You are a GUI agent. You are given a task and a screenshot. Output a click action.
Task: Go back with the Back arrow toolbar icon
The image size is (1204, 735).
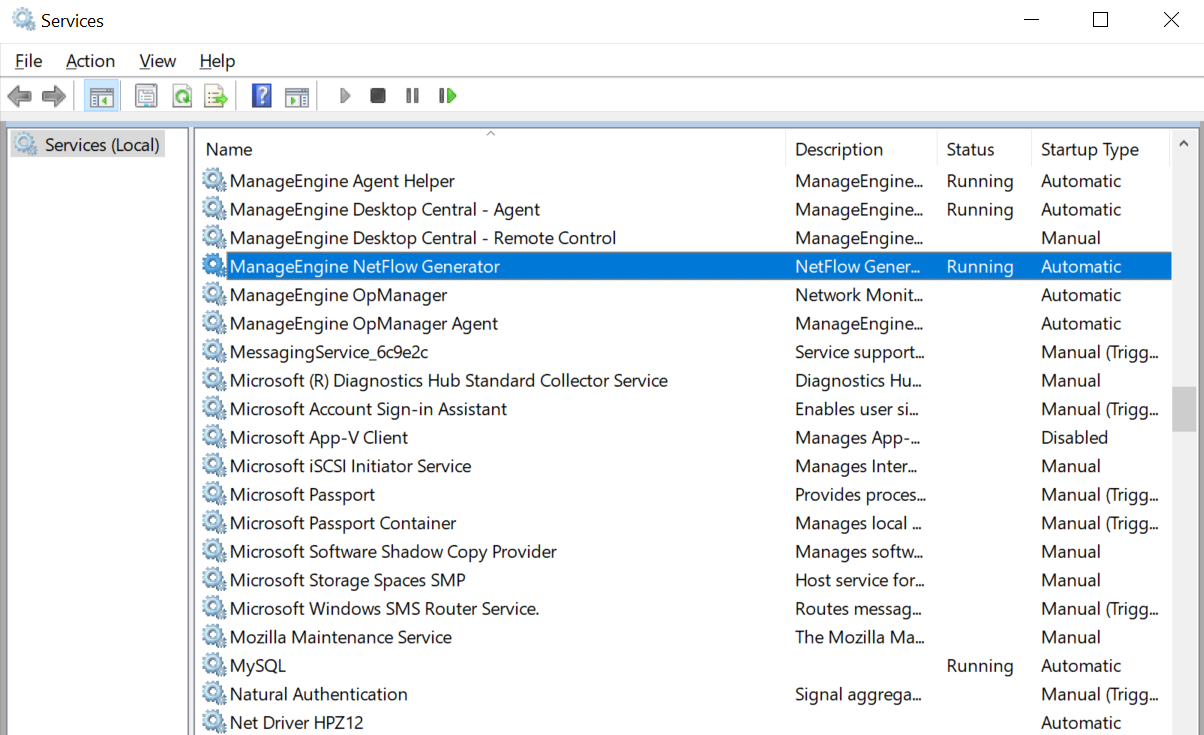click(19, 96)
